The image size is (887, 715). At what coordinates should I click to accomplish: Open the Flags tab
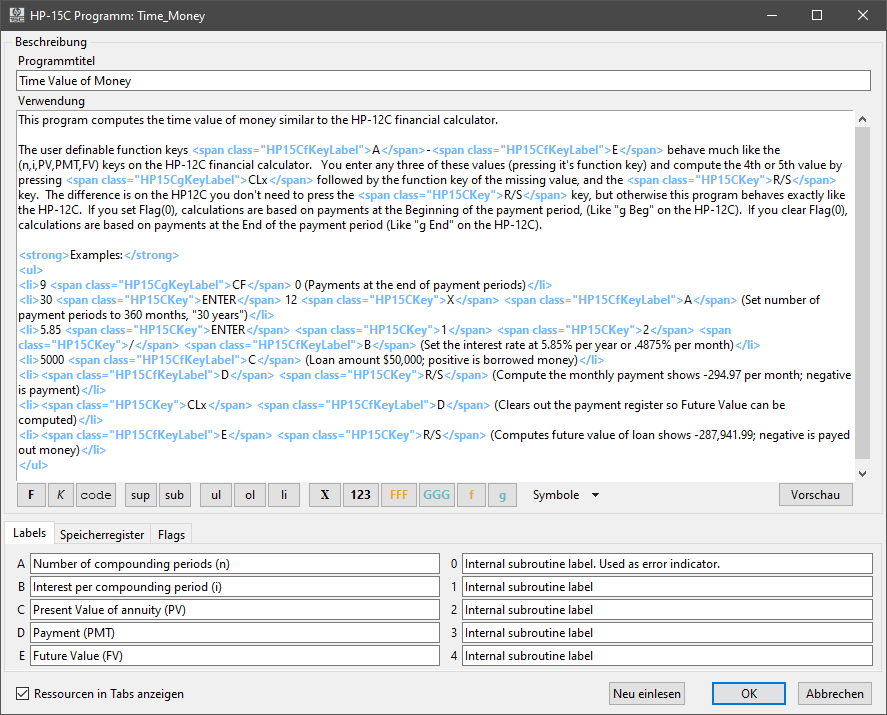click(x=173, y=534)
